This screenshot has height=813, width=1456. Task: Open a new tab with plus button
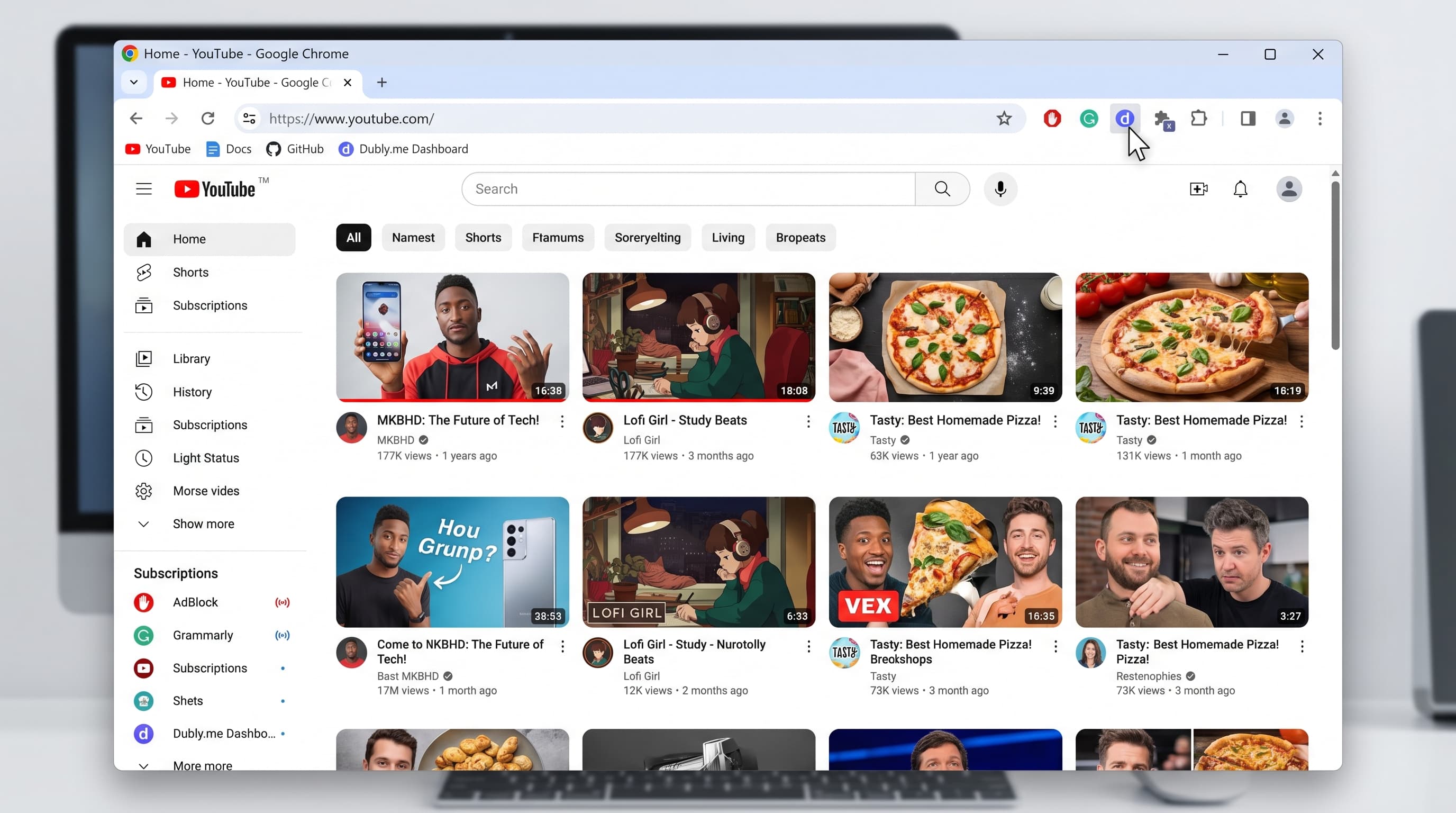coord(381,83)
